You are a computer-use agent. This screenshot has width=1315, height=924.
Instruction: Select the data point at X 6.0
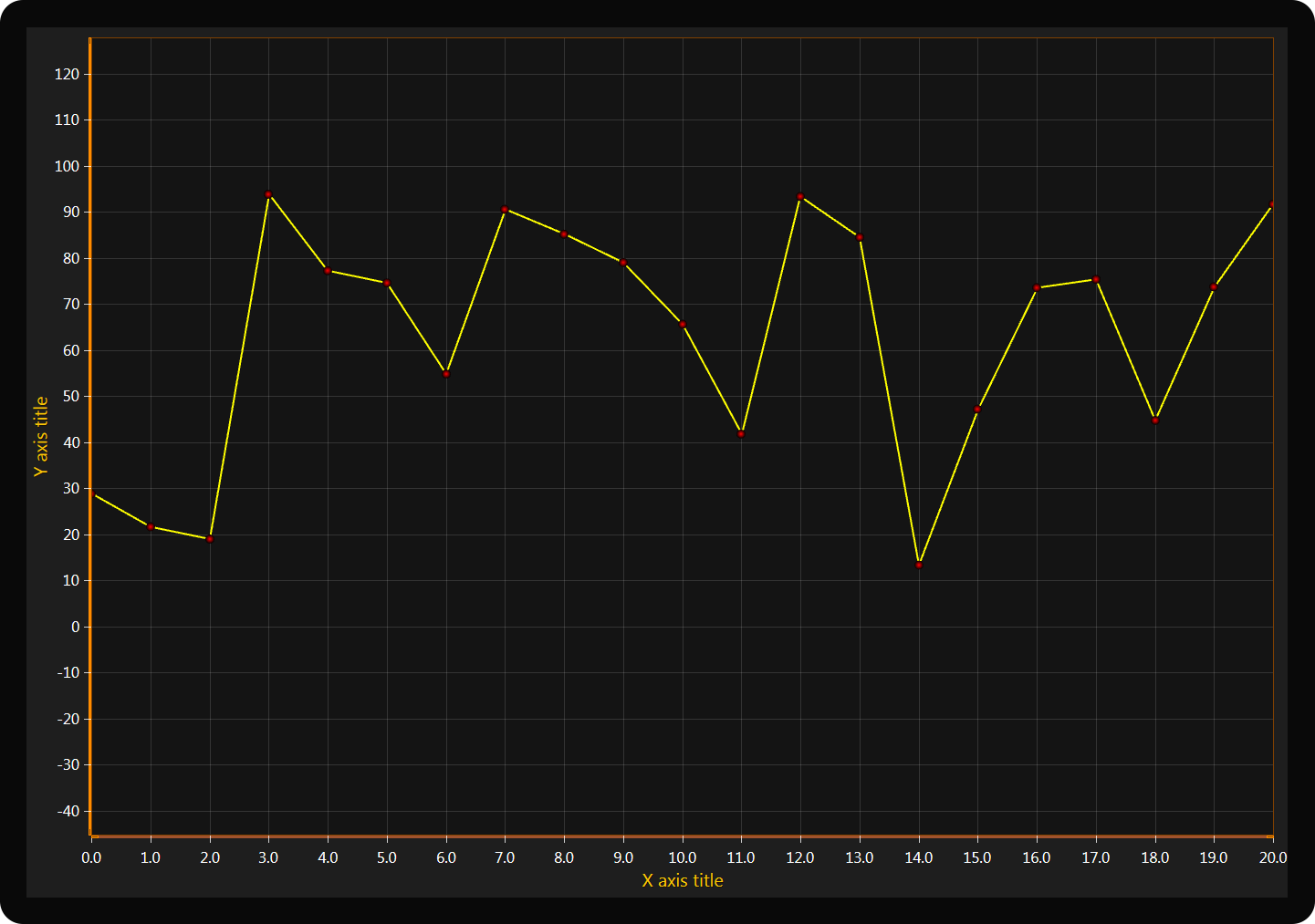446,374
